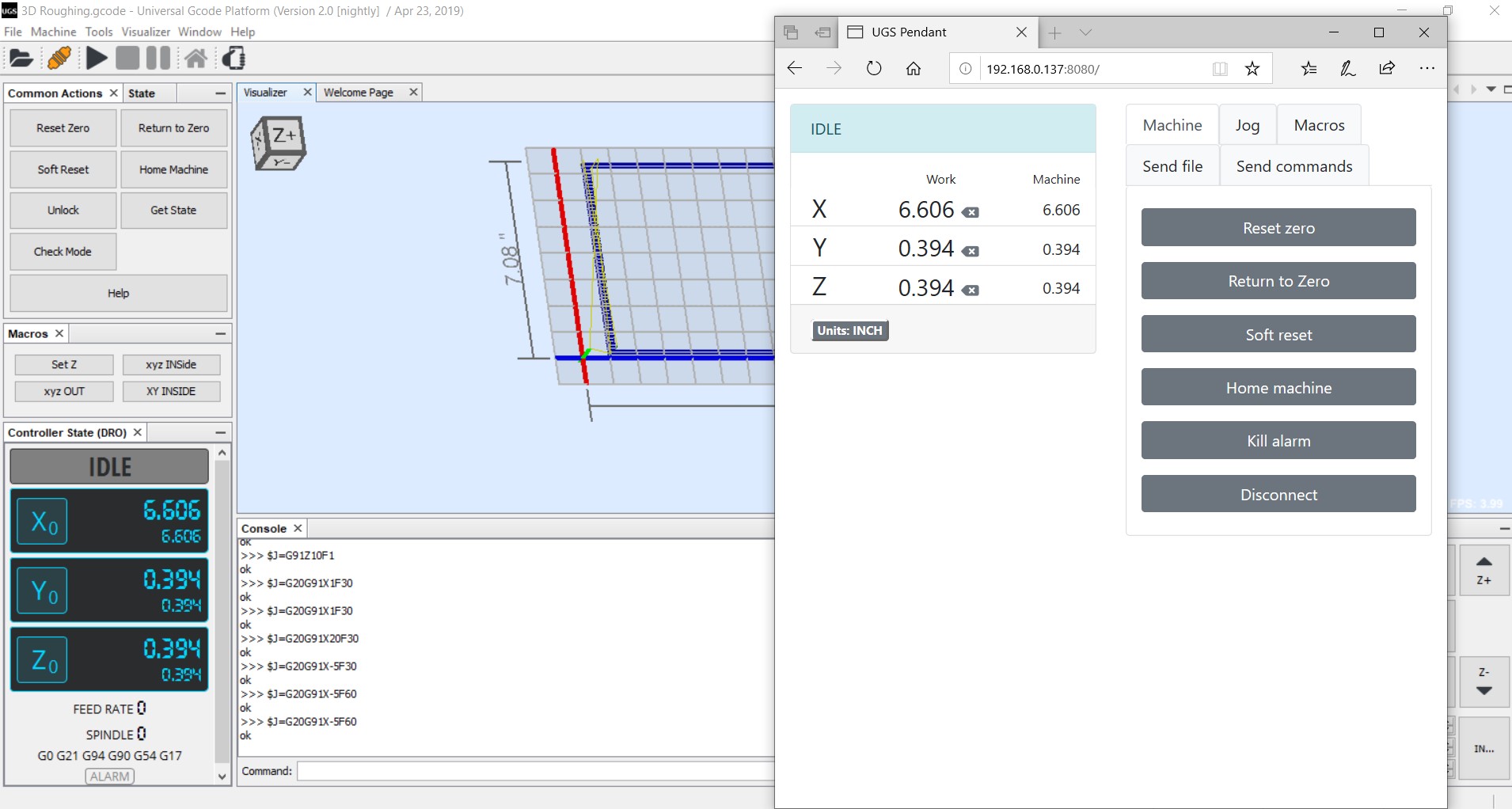1512x809 pixels.
Task: Open browser settings and more menu
Action: [1427, 68]
